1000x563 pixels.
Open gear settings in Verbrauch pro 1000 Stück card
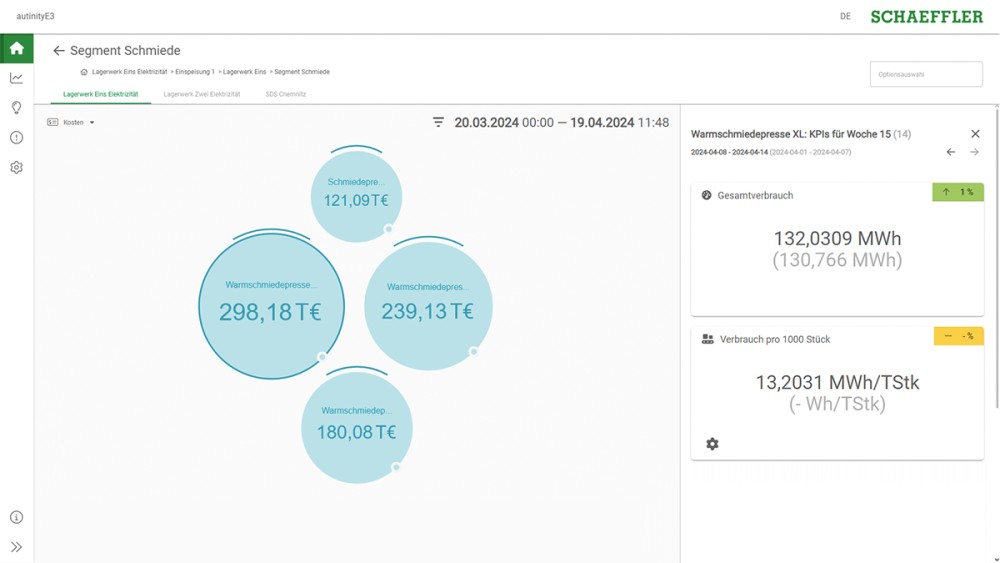pyautogui.click(x=712, y=444)
